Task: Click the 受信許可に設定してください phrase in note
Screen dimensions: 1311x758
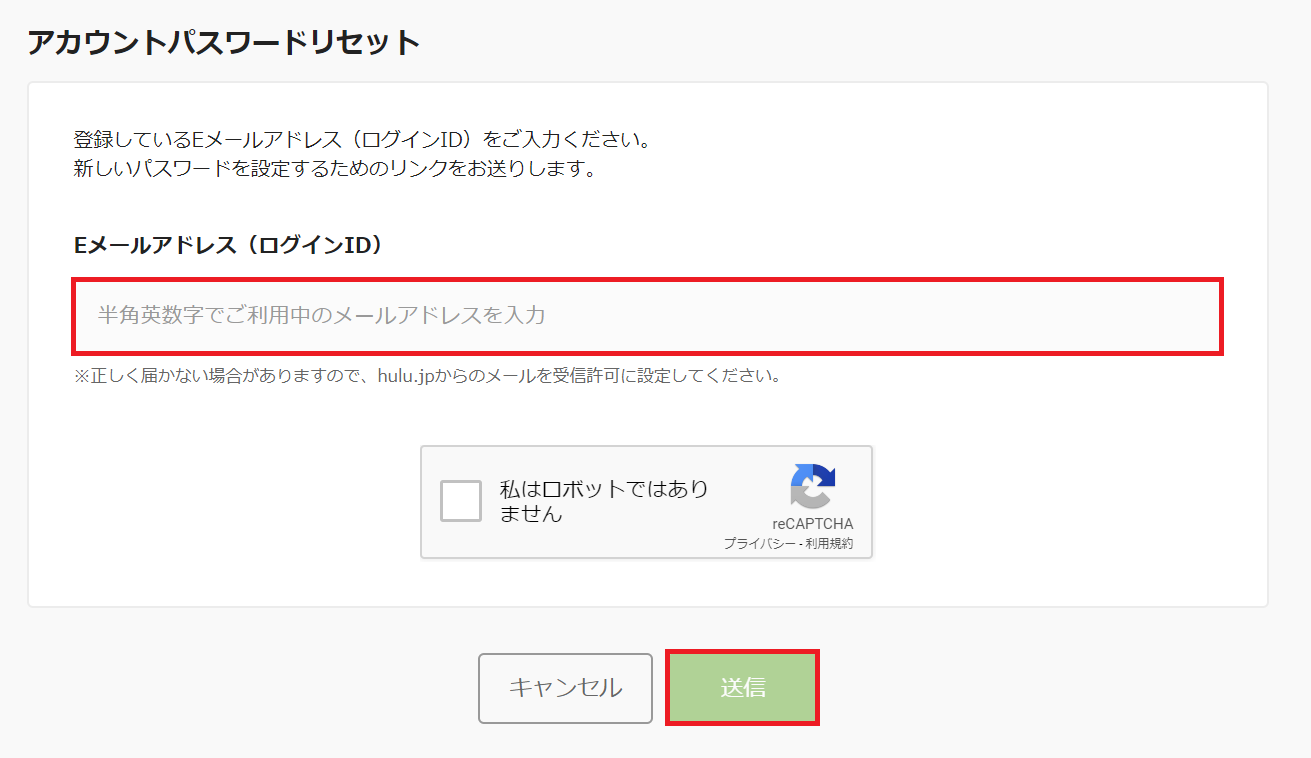Action: point(684,377)
